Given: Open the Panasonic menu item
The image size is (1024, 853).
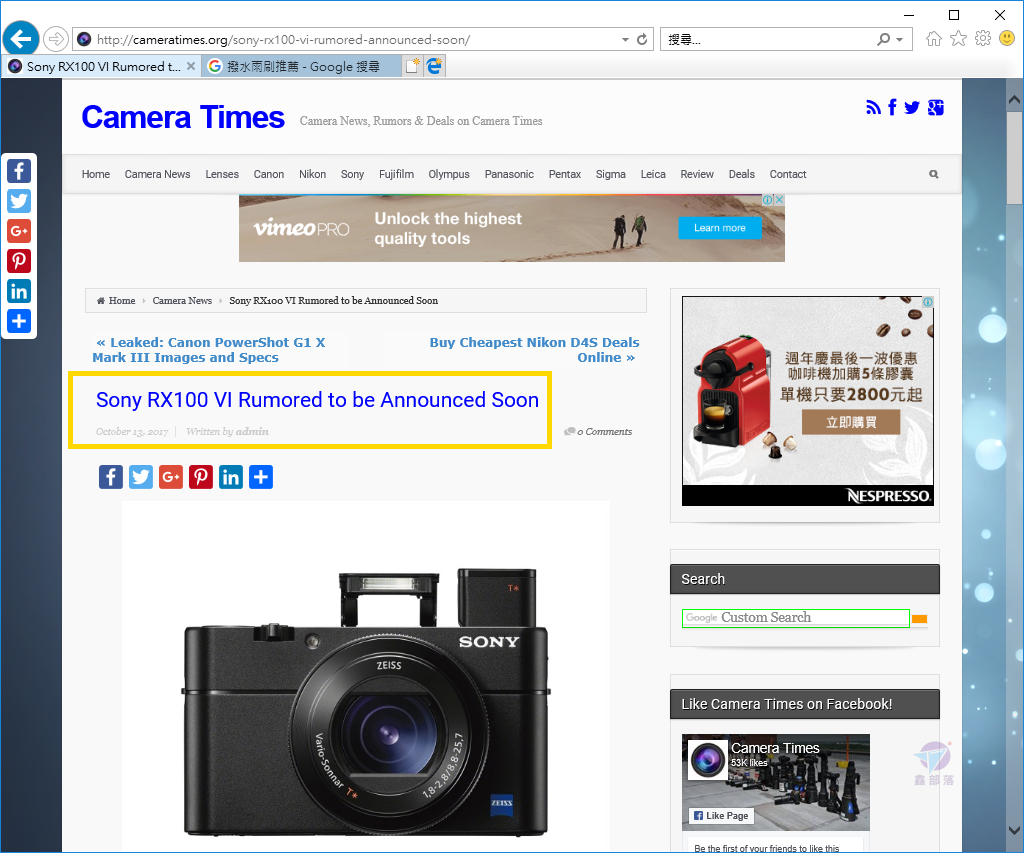Looking at the screenshot, I should pyautogui.click(x=509, y=174).
